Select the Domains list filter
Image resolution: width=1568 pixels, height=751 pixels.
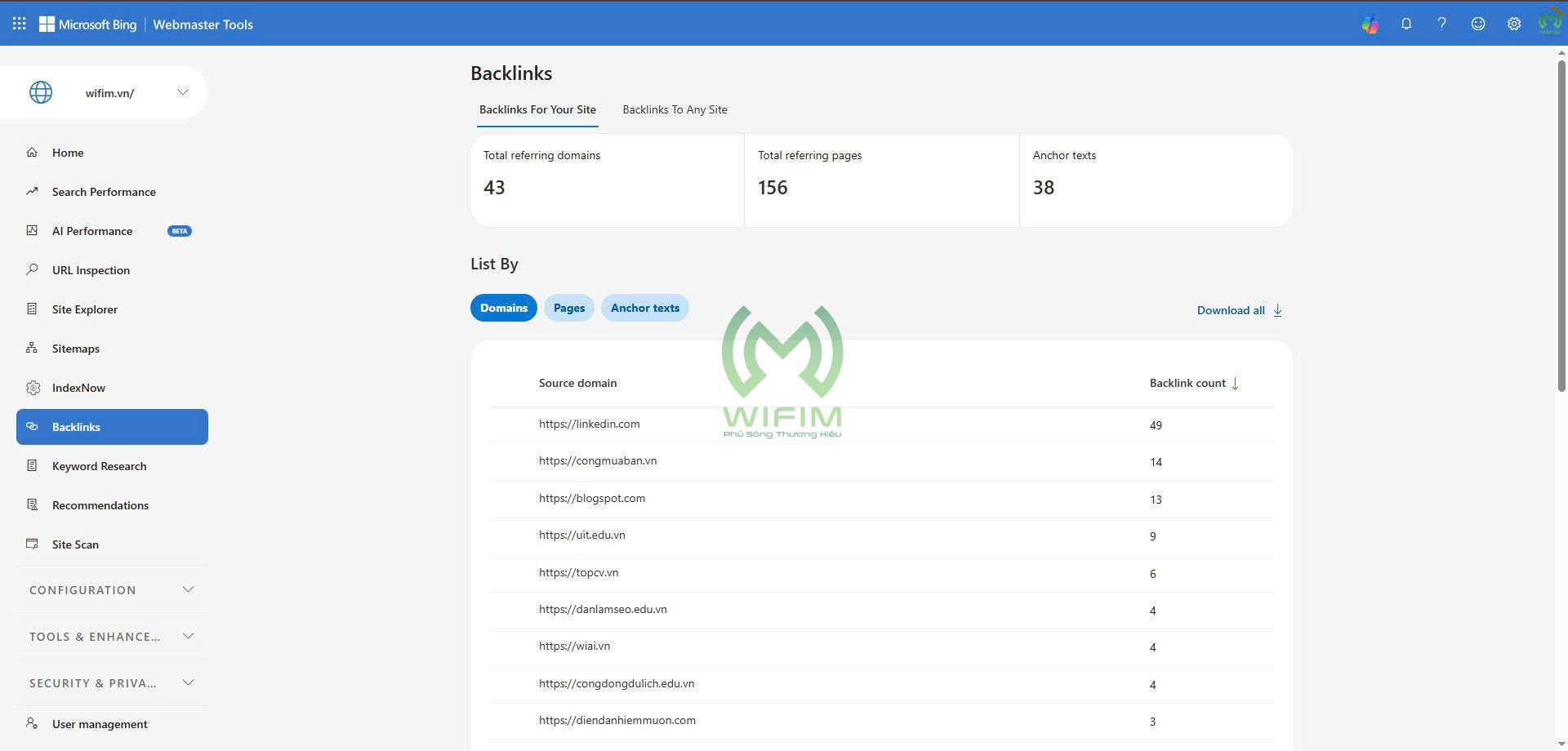pyautogui.click(x=504, y=308)
